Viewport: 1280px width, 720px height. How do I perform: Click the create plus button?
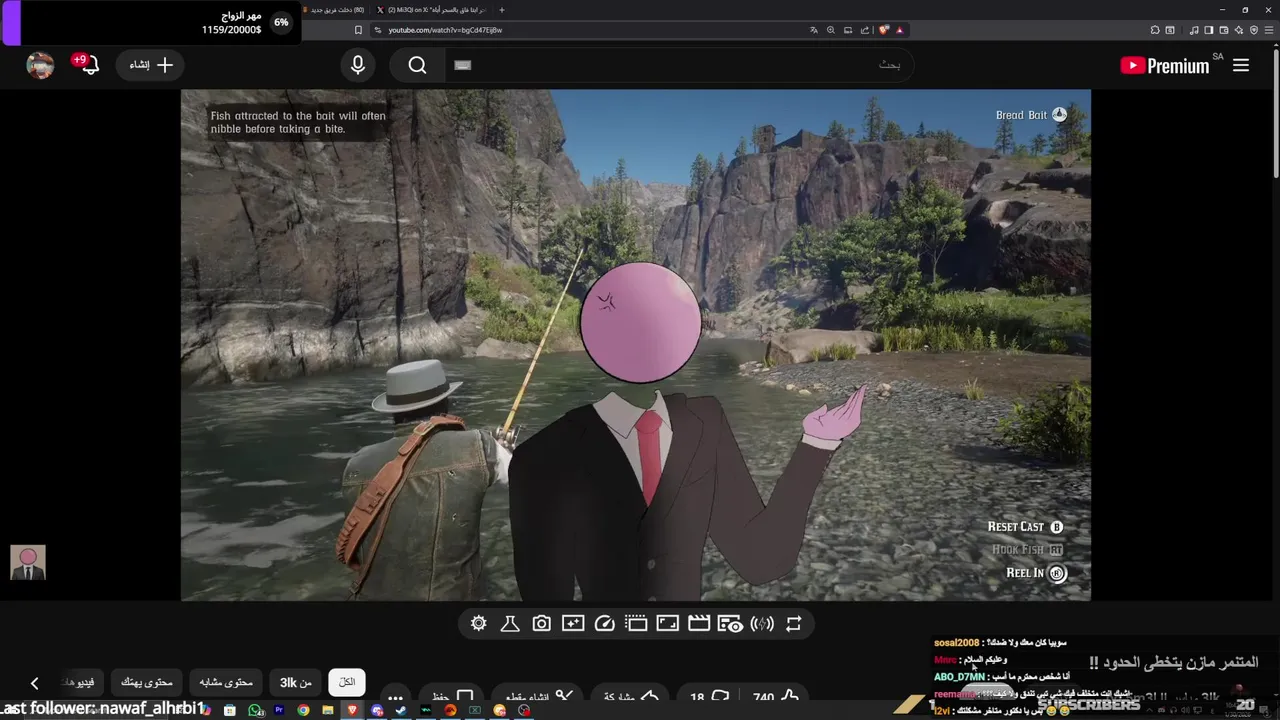coord(151,65)
